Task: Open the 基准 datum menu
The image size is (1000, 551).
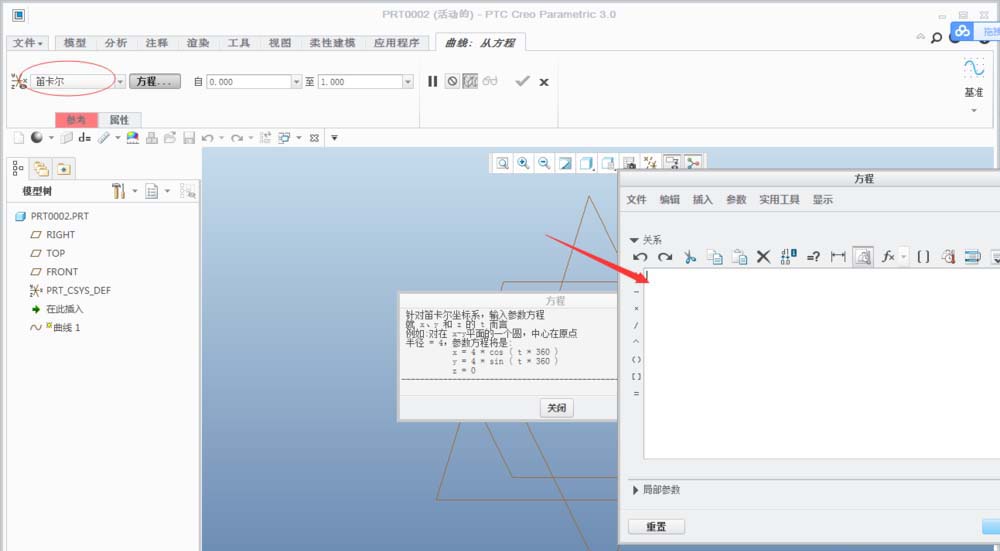Action: pyautogui.click(x=973, y=93)
